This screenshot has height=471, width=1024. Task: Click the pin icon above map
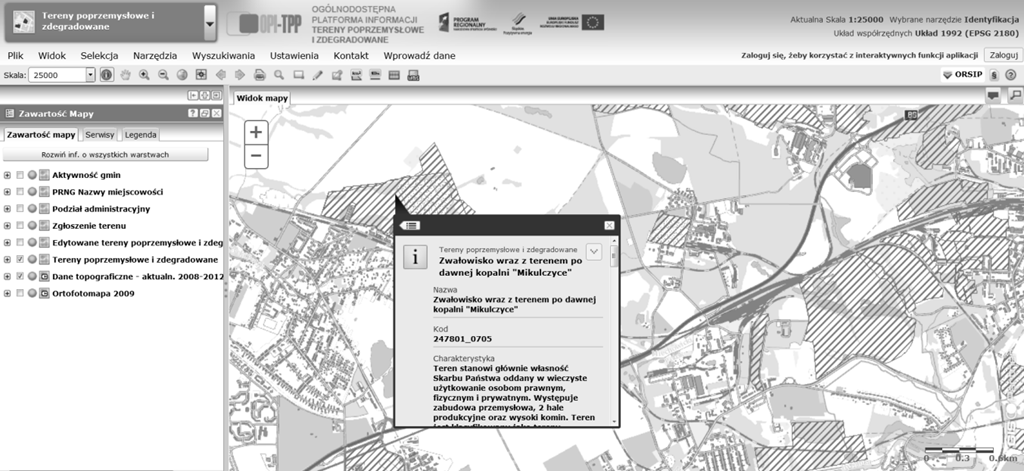pos(1015,95)
